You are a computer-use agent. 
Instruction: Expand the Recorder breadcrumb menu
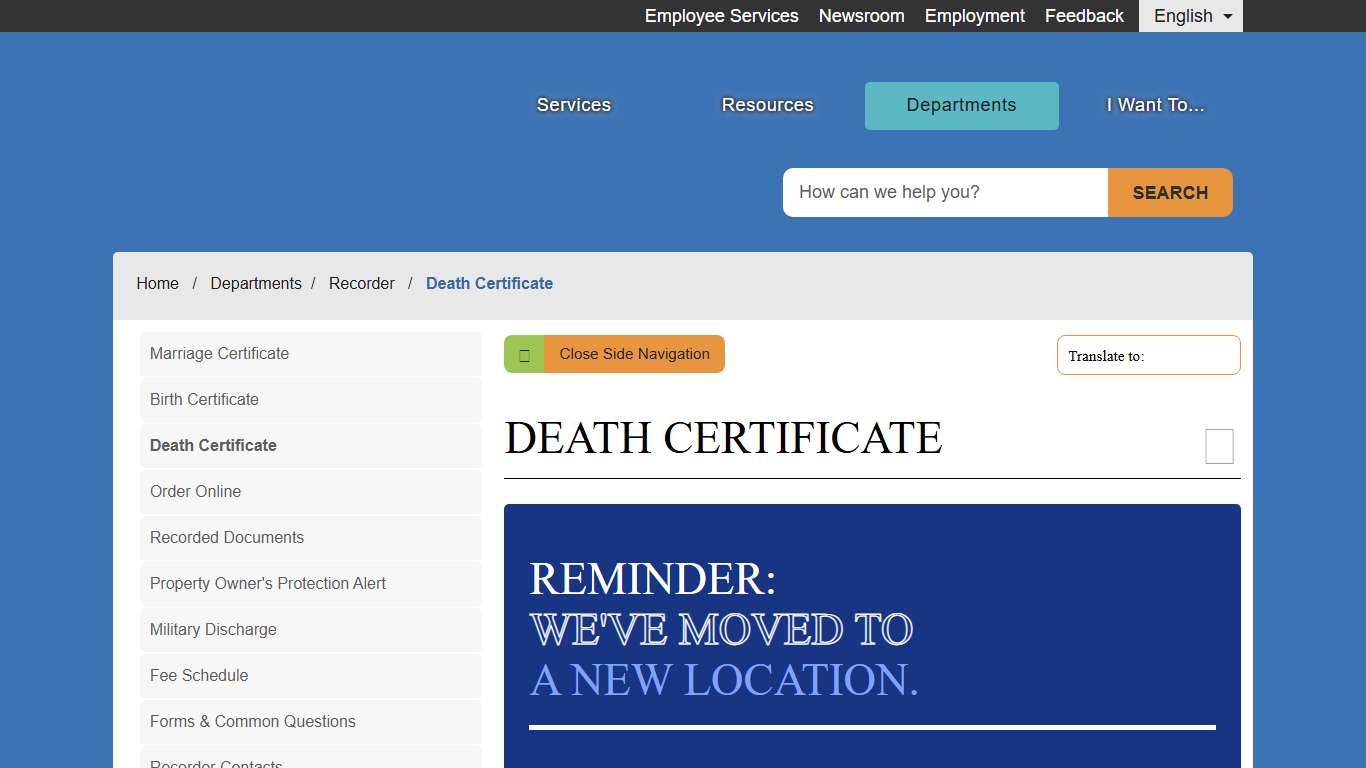click(362, 283)
